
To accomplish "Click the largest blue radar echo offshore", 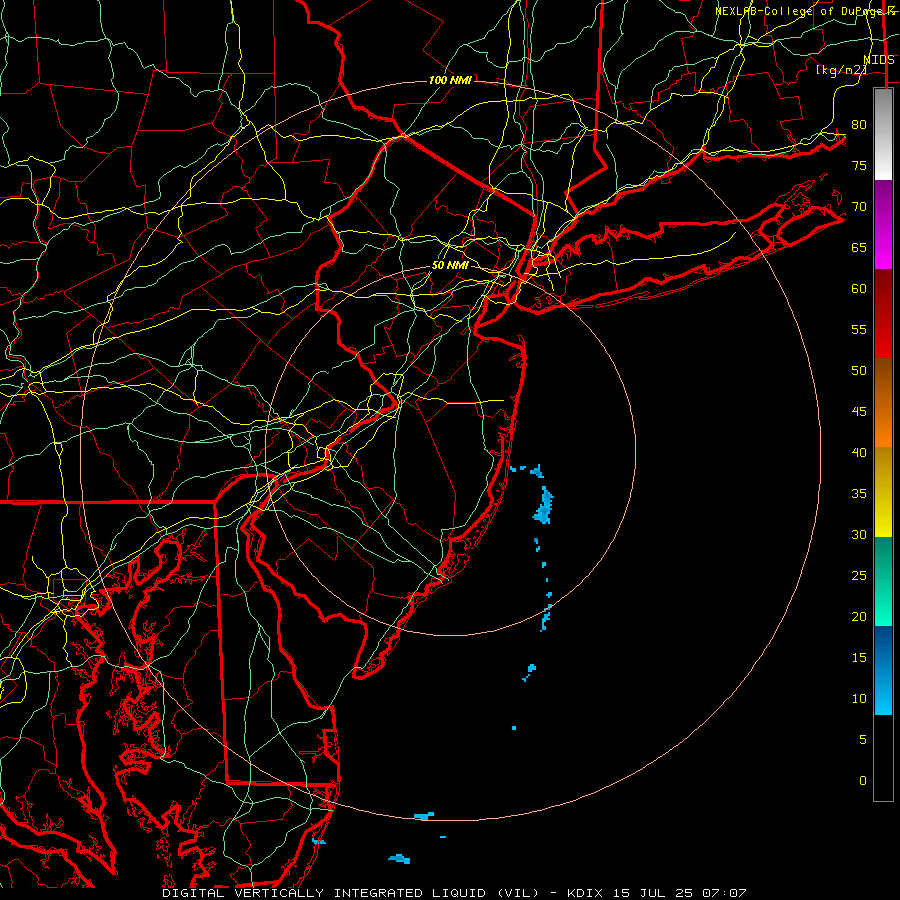I will point(543,506).
